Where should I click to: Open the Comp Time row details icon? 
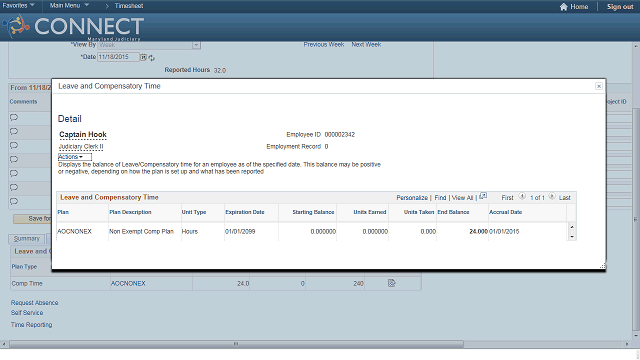coord(391,283)
